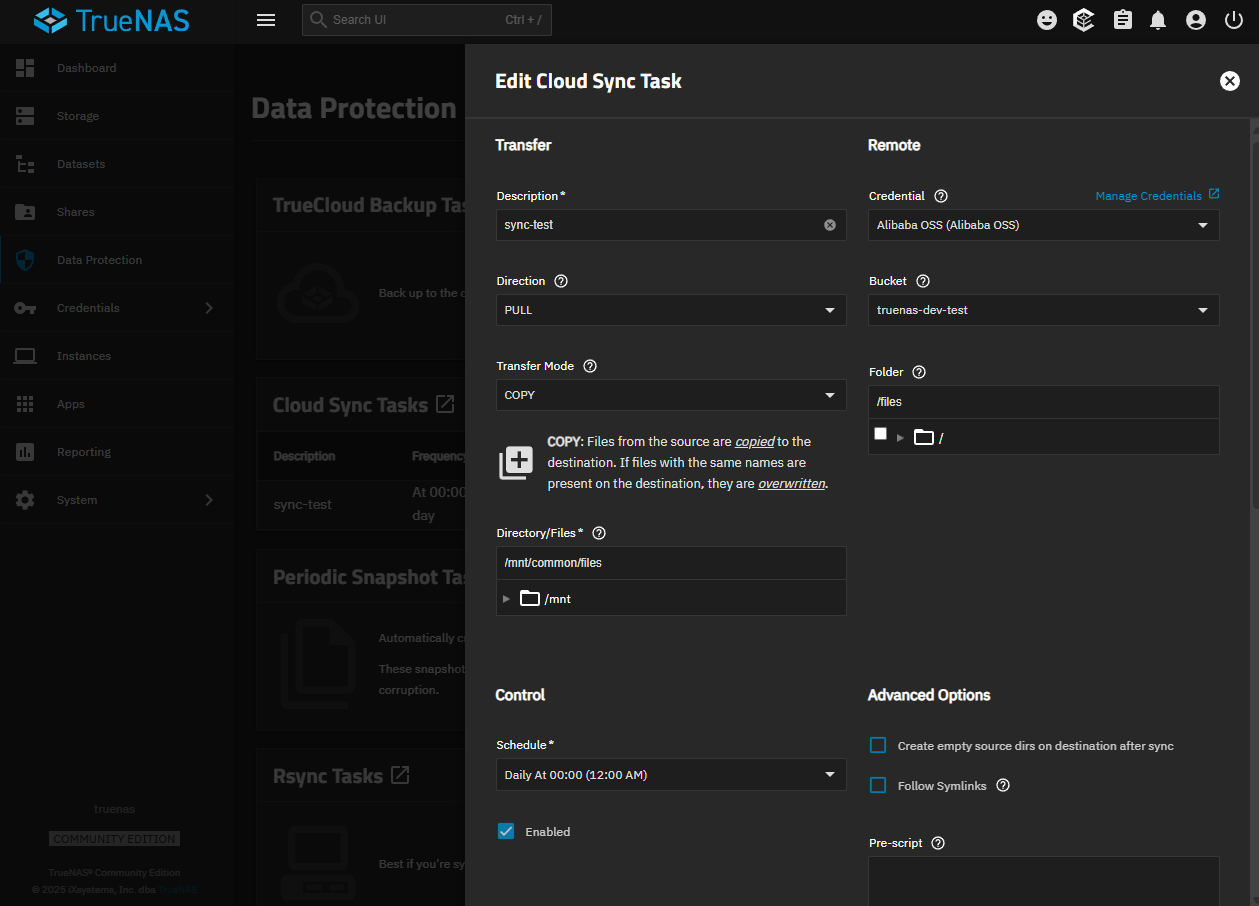Expand the remote root folder node
The width and height of the screenshot is (1259, 906).
tap(900, 437)
